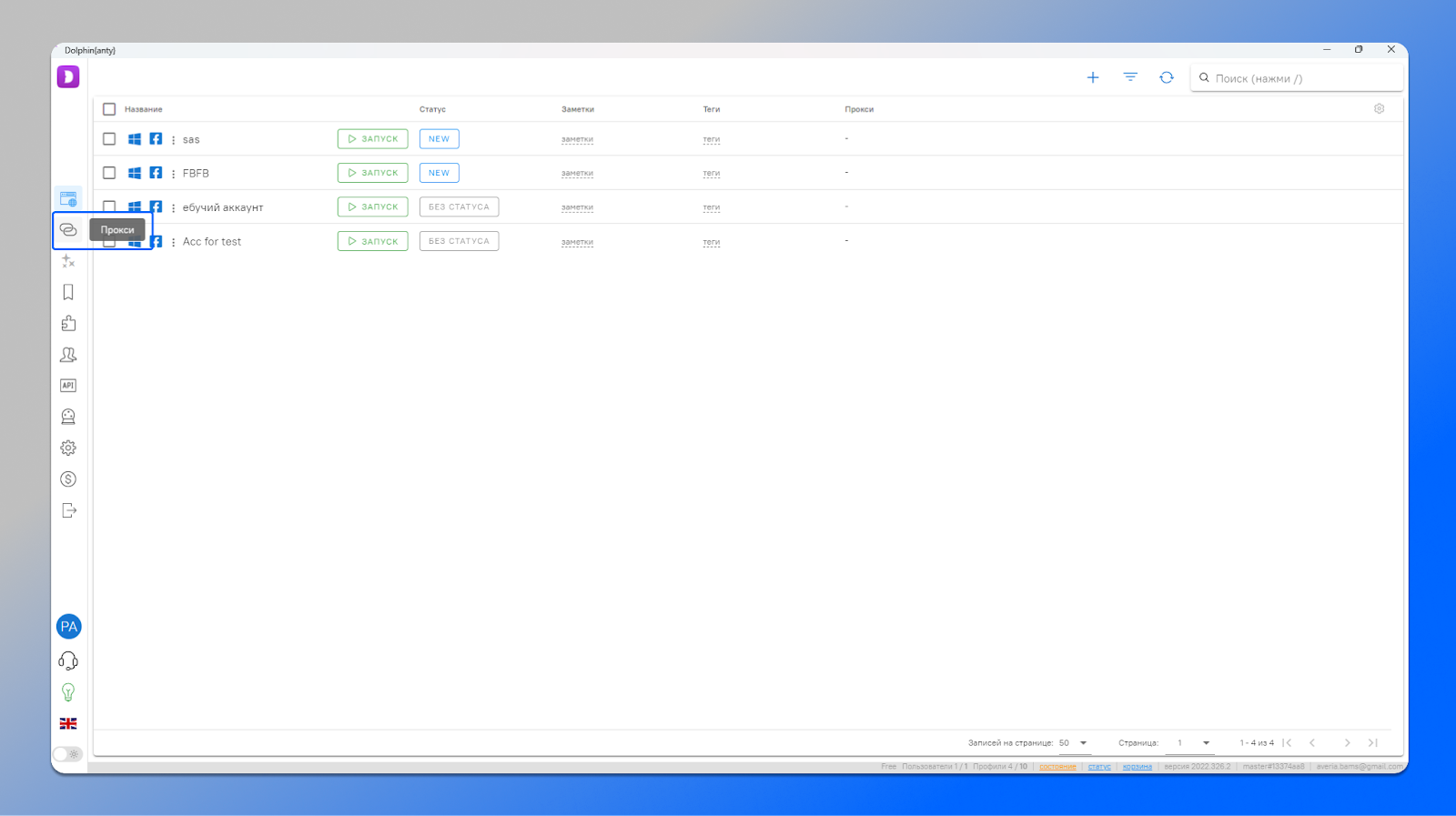1456x816 pixels.
Task: Check the sas profile checkbox
Action: tap(109, 139)
